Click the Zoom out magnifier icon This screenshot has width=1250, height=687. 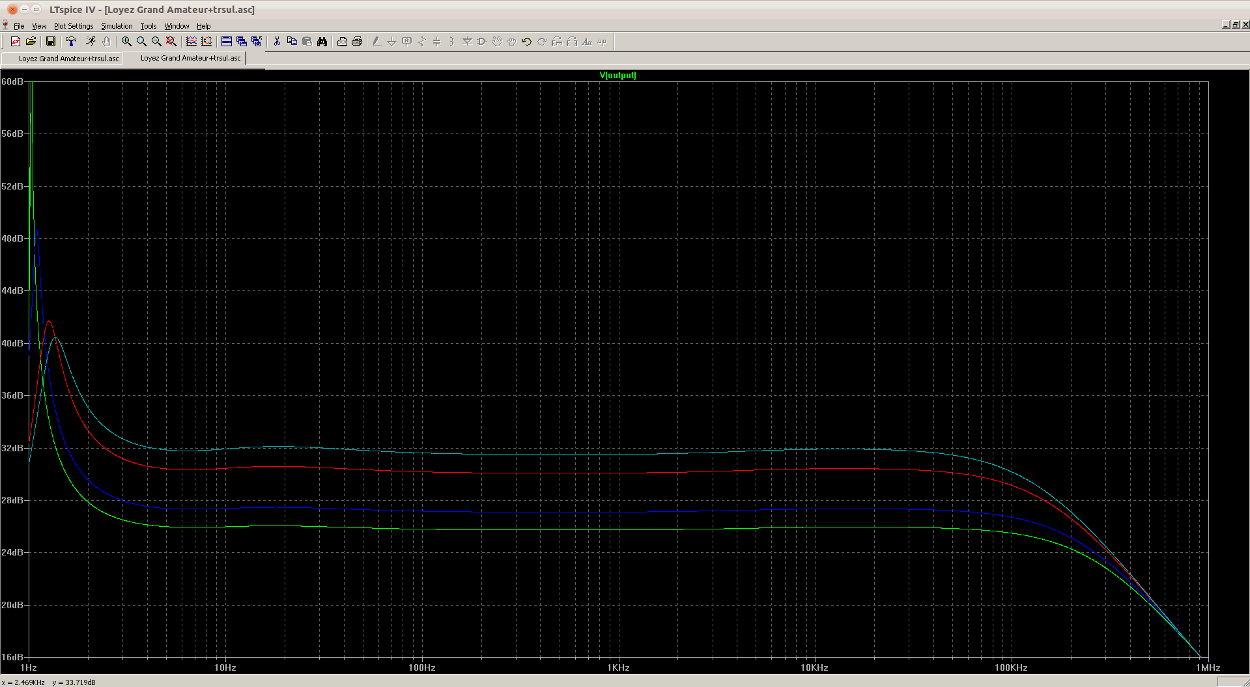(x=157, y=41)
